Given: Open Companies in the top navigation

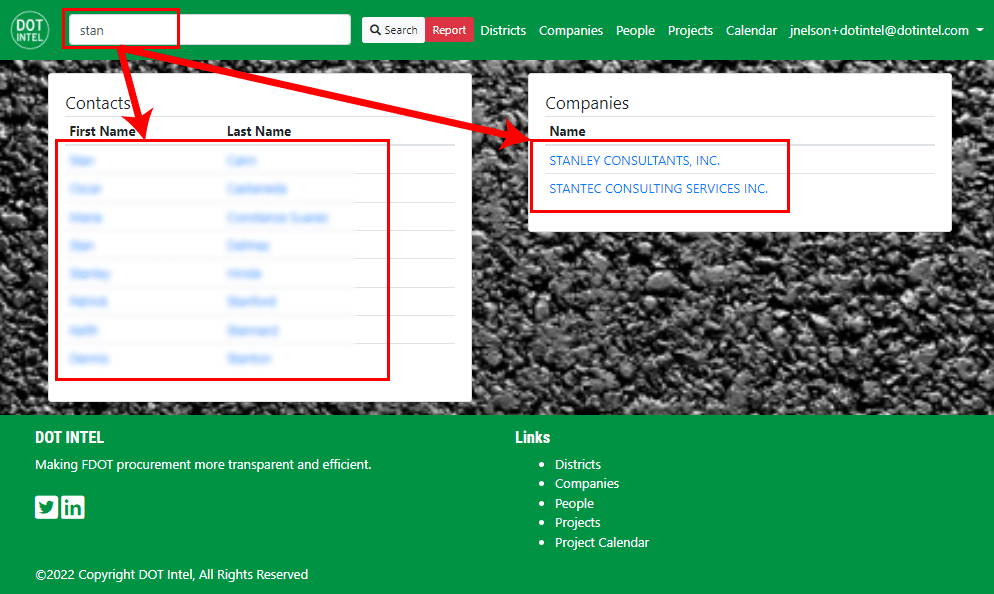Looking at the screenshot, I should 571,30.
